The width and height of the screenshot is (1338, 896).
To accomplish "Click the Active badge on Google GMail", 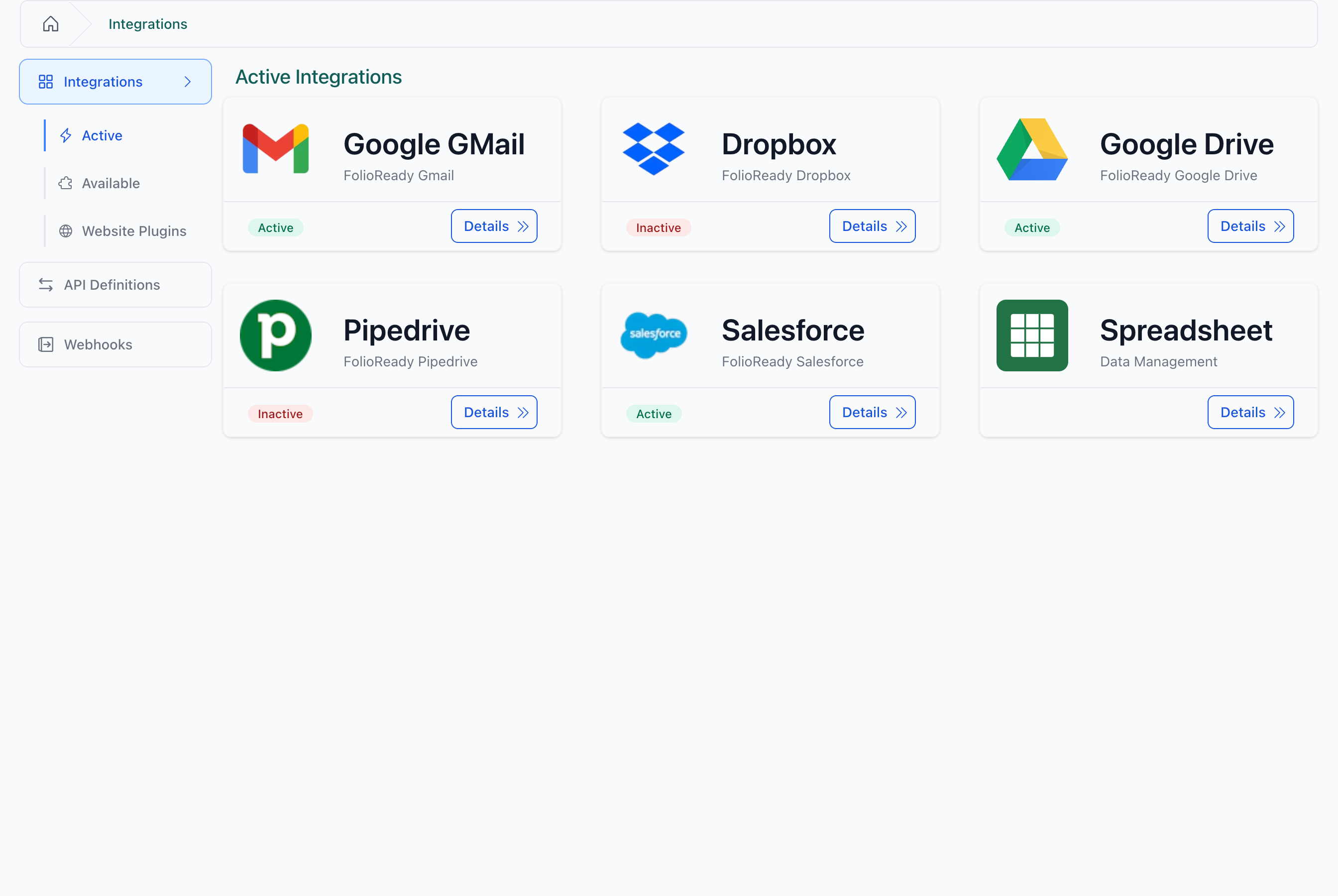I will pyautogui.click(x=275, y=227).
